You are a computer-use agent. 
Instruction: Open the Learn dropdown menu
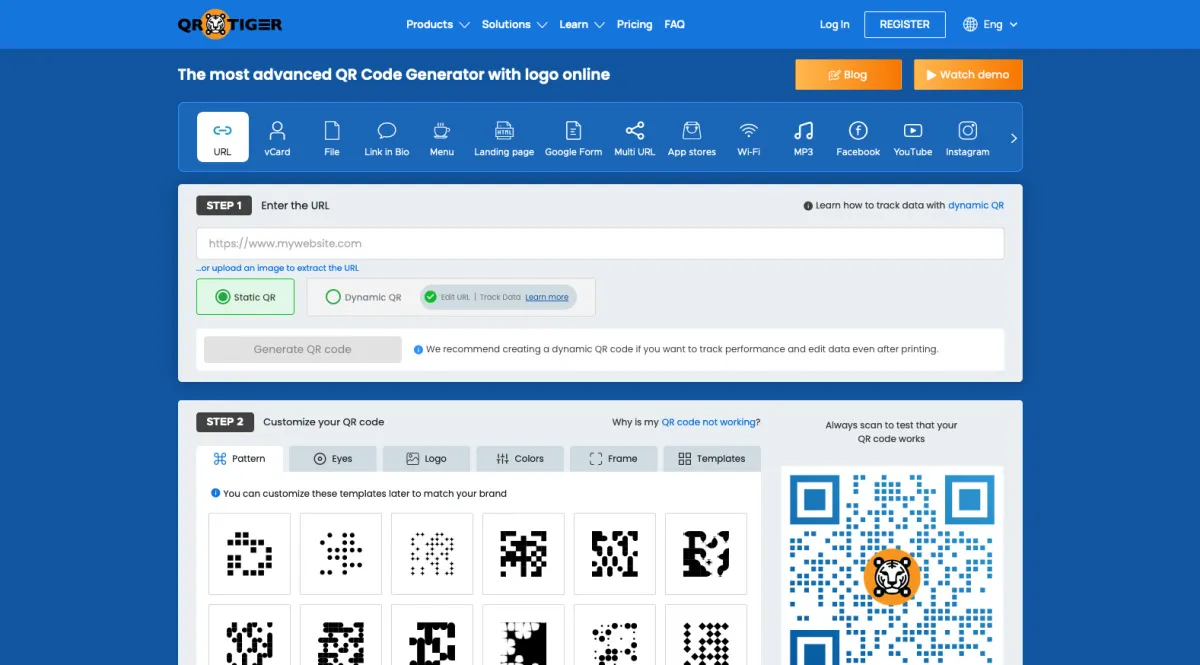coord(582,24)
